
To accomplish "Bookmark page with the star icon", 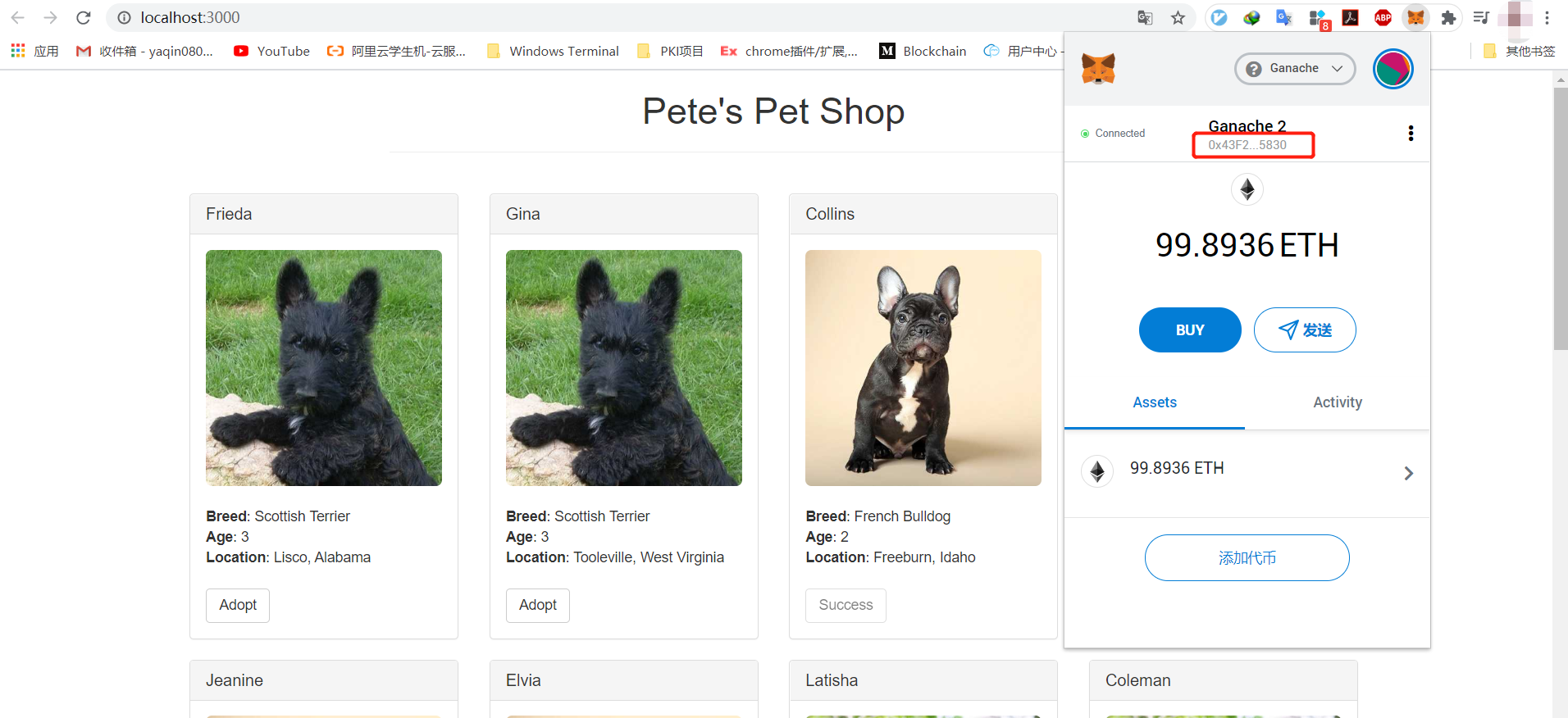I will pos(1178,18).
